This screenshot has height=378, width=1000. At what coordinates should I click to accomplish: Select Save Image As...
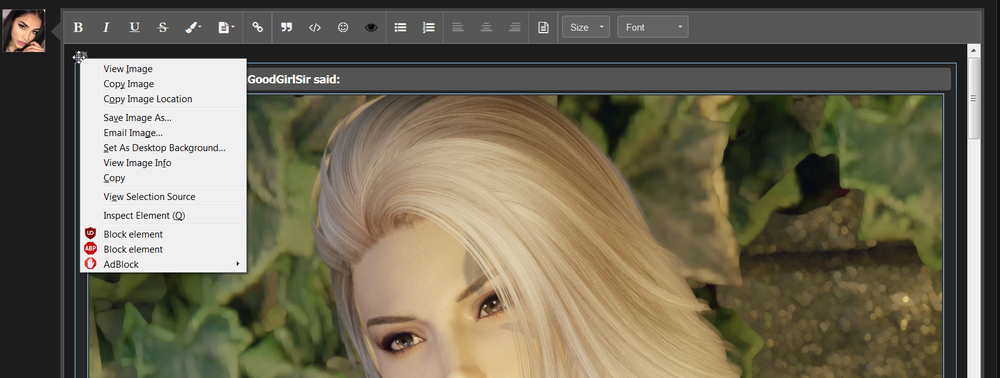(x=163, y=117)
